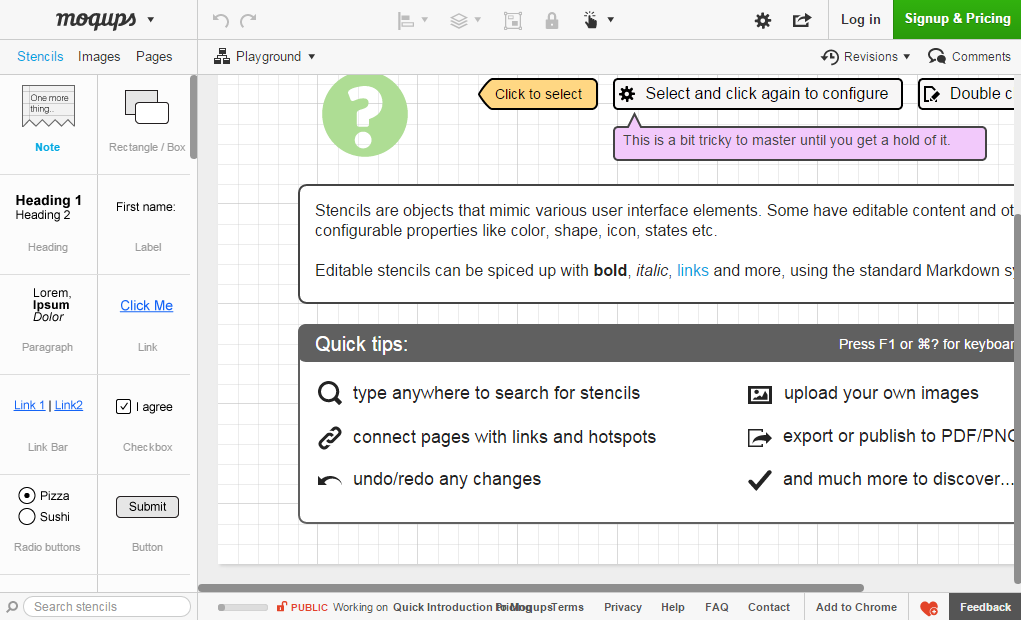Click the blue links word in text
Screen dimensions: 1021x620
click(x=693, y=270)
